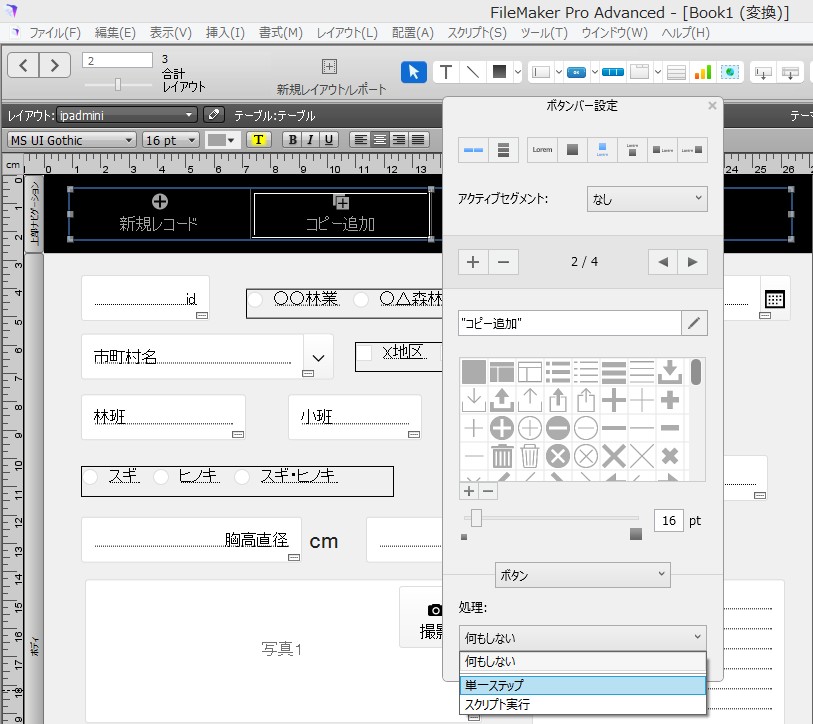Image resolution: width=813 pixels, height=724 pixels.
Task: Pick the circled plus icon glyph
Action: 501,428
